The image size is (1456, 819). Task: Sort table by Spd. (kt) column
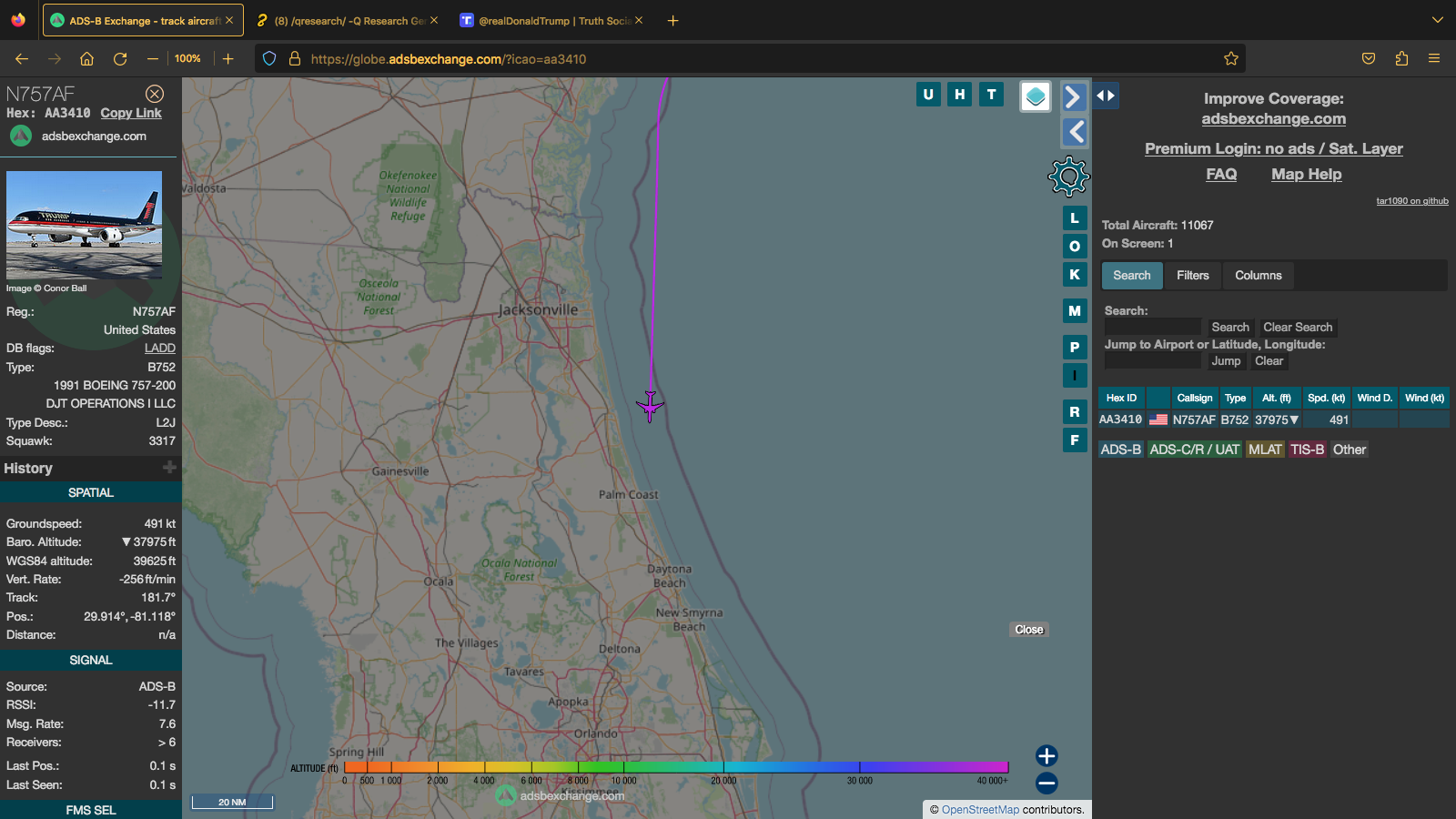tap(1326, 398)
